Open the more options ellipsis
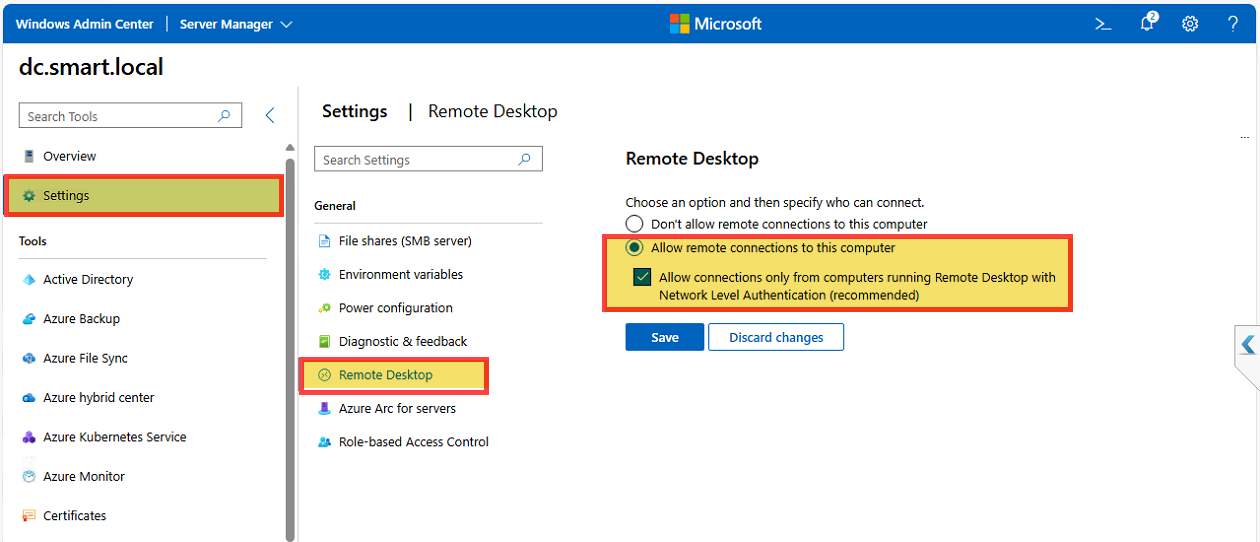This screenshot has width=1260, height=542. [x=1245, y=137]
